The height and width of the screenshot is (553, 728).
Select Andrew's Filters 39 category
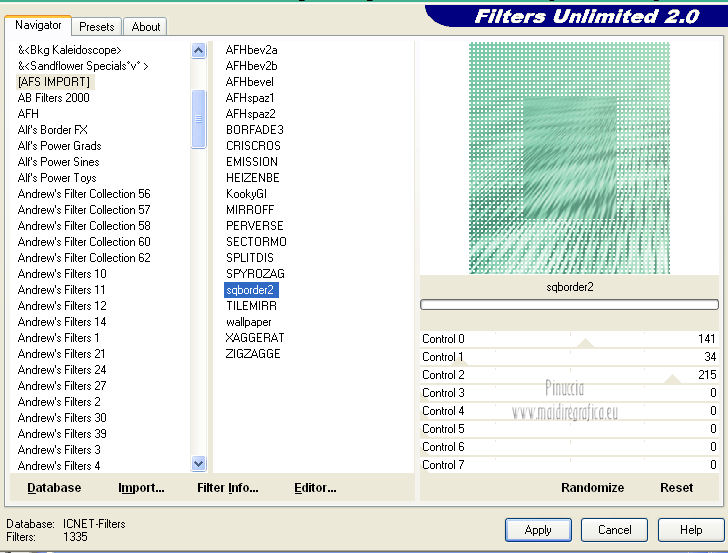[62, 434]
